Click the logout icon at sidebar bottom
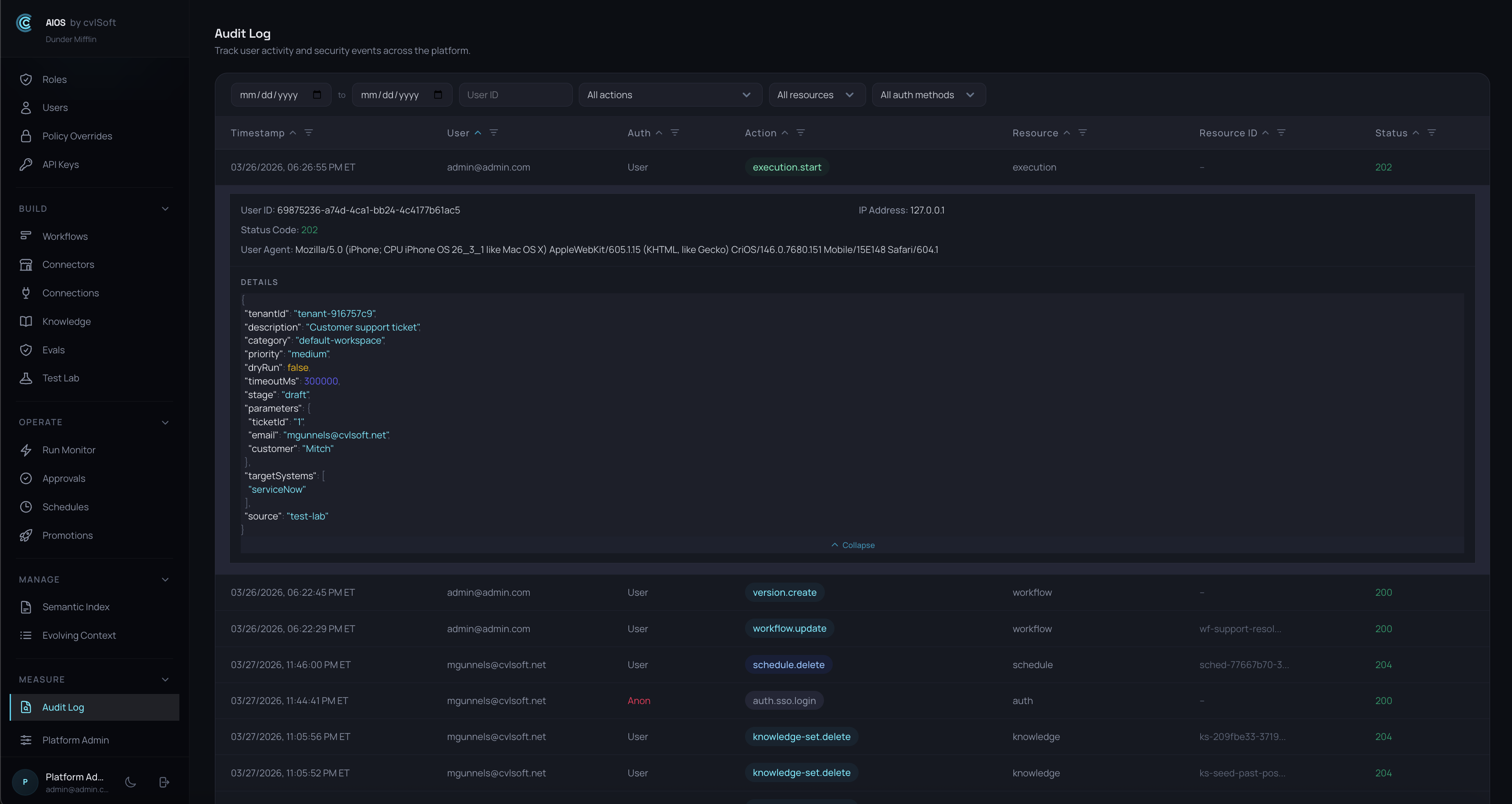Viewport: 1512px width, 804px height. point(164,782)
